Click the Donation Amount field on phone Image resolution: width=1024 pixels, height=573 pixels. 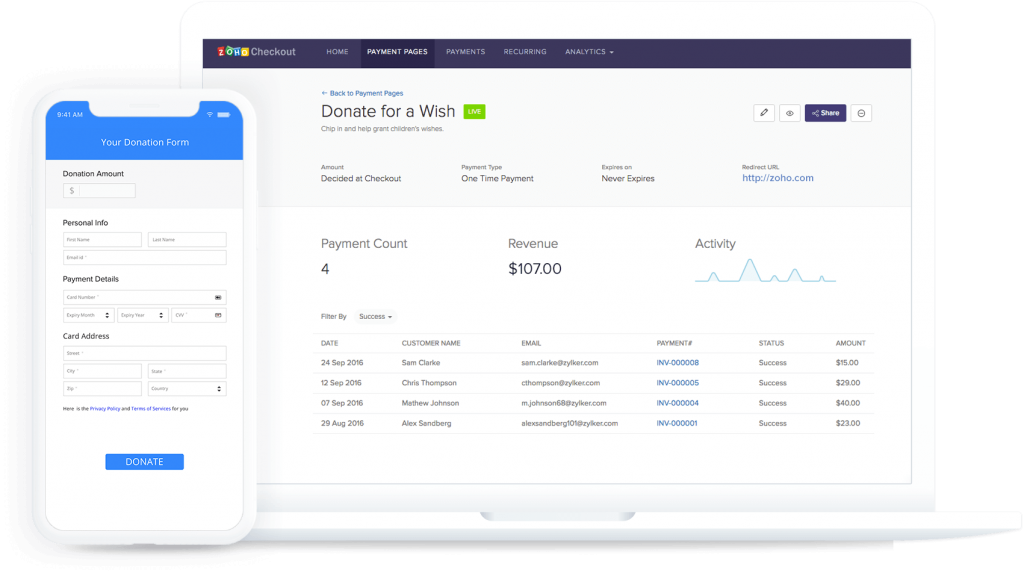click(99, 191)
